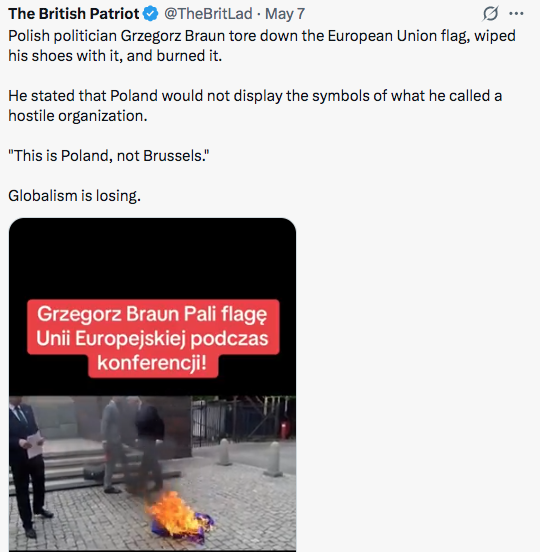The height and width of the screenshot is (552, 540).
Task: Open the three-dot more options menu
Action: click(516, 14)
